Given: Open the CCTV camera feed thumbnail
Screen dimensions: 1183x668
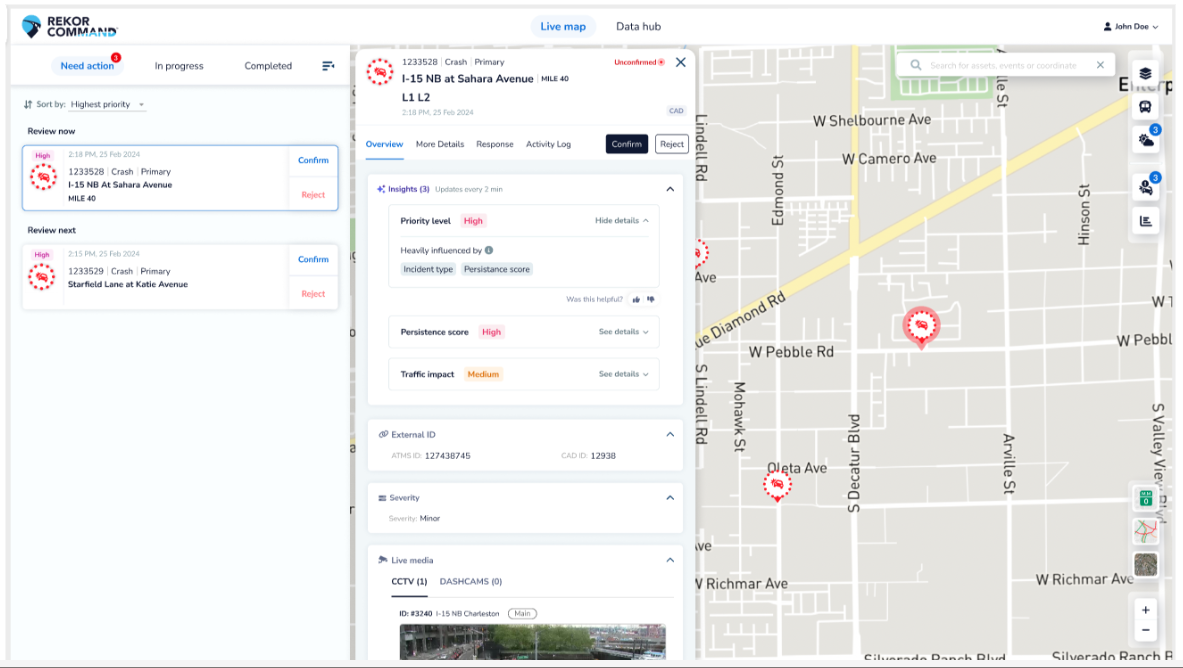Looking at the screenshot, I should [x=533, y=642].
